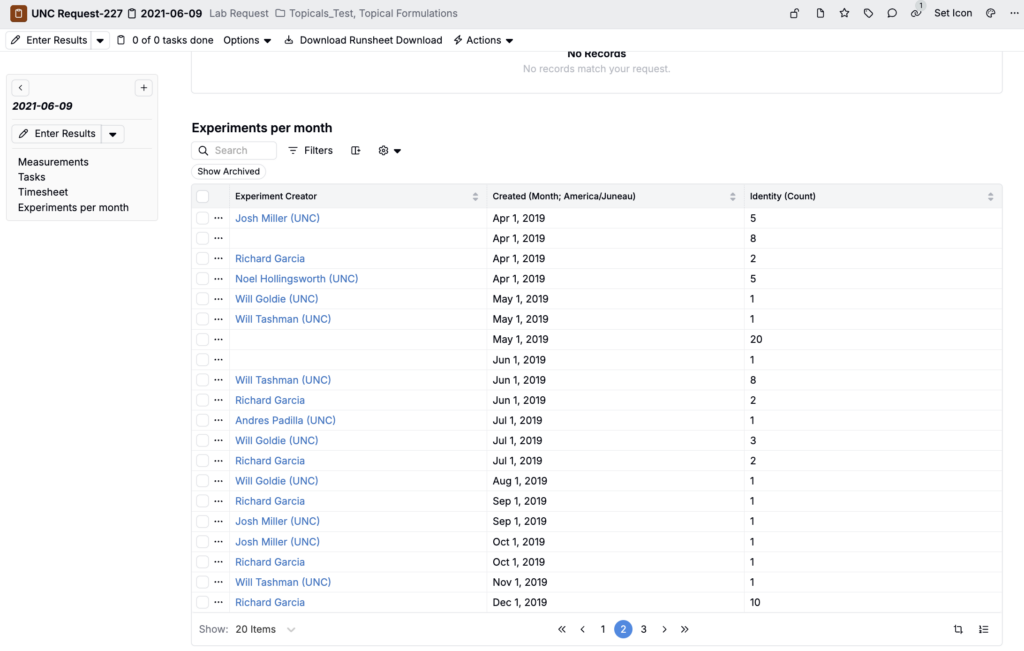The width and height of the screenshot is (1024, 651).
Task: Select Timesheet in the sidebar navigation
Action: [43, 192]
